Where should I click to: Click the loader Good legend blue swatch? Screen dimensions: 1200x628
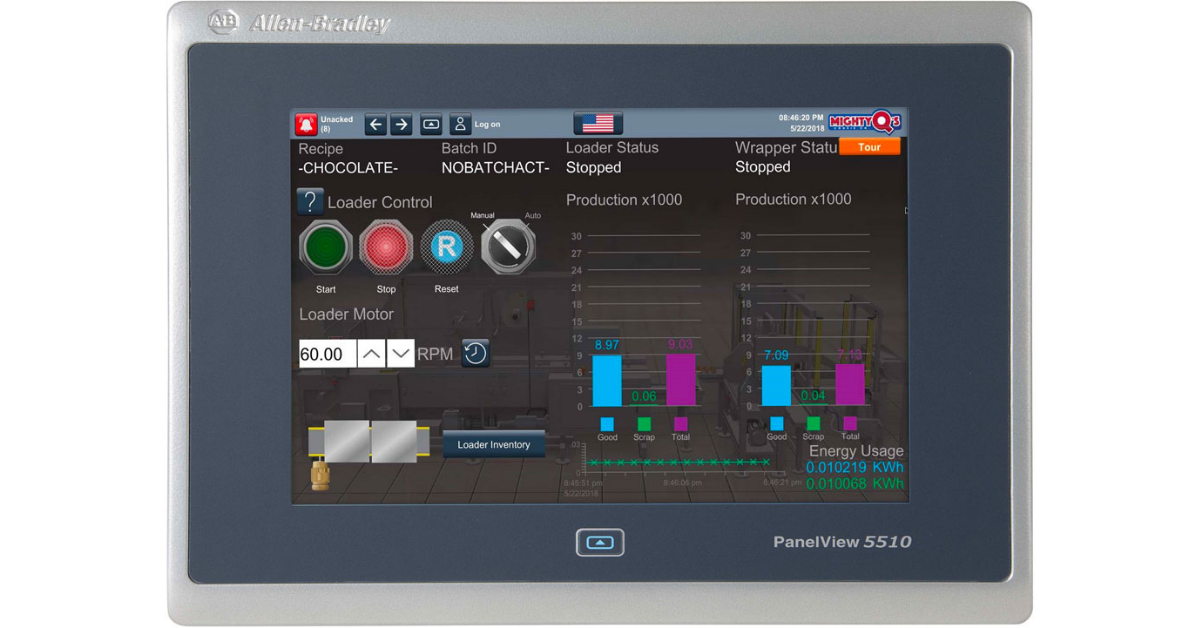607,424
